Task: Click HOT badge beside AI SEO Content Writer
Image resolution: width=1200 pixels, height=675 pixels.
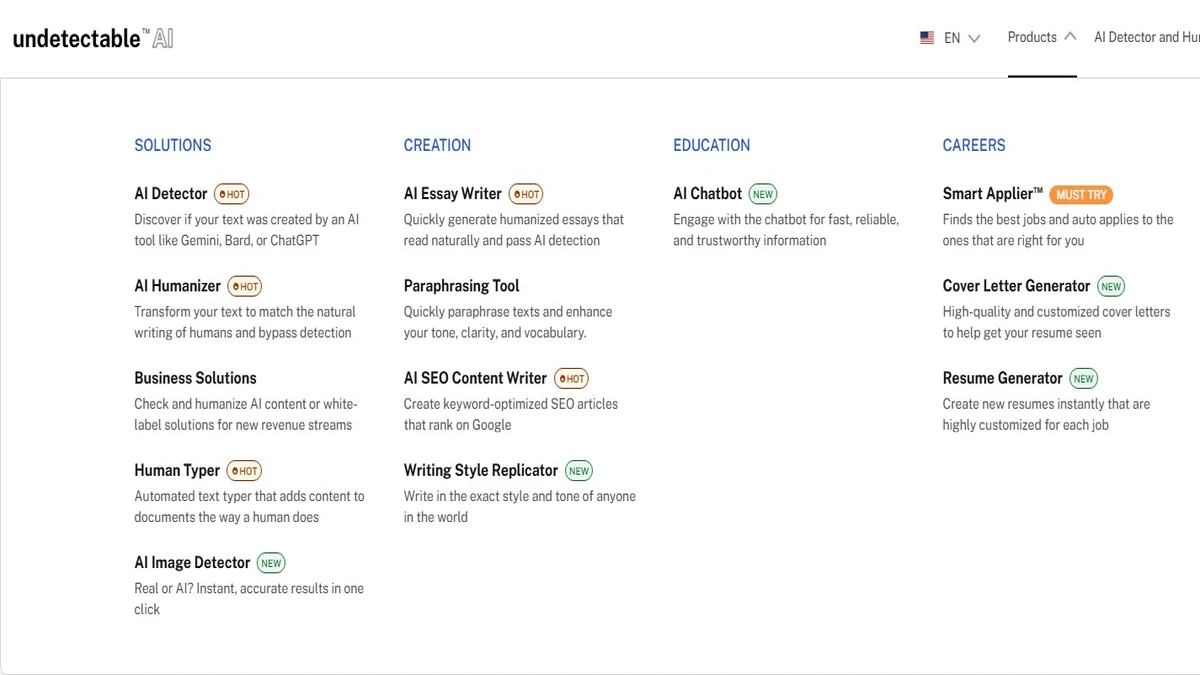Action: click(571, 378)
